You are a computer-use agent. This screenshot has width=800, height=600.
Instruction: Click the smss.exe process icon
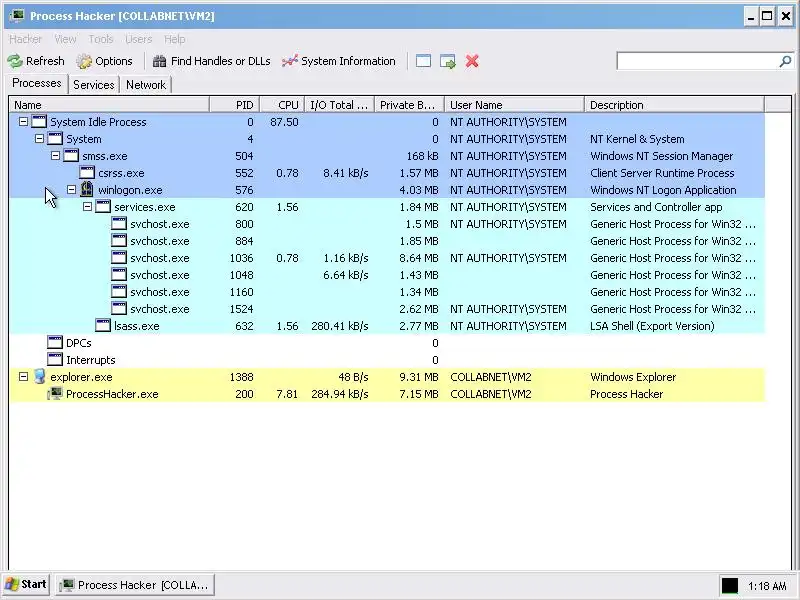[x=71, y=156]
